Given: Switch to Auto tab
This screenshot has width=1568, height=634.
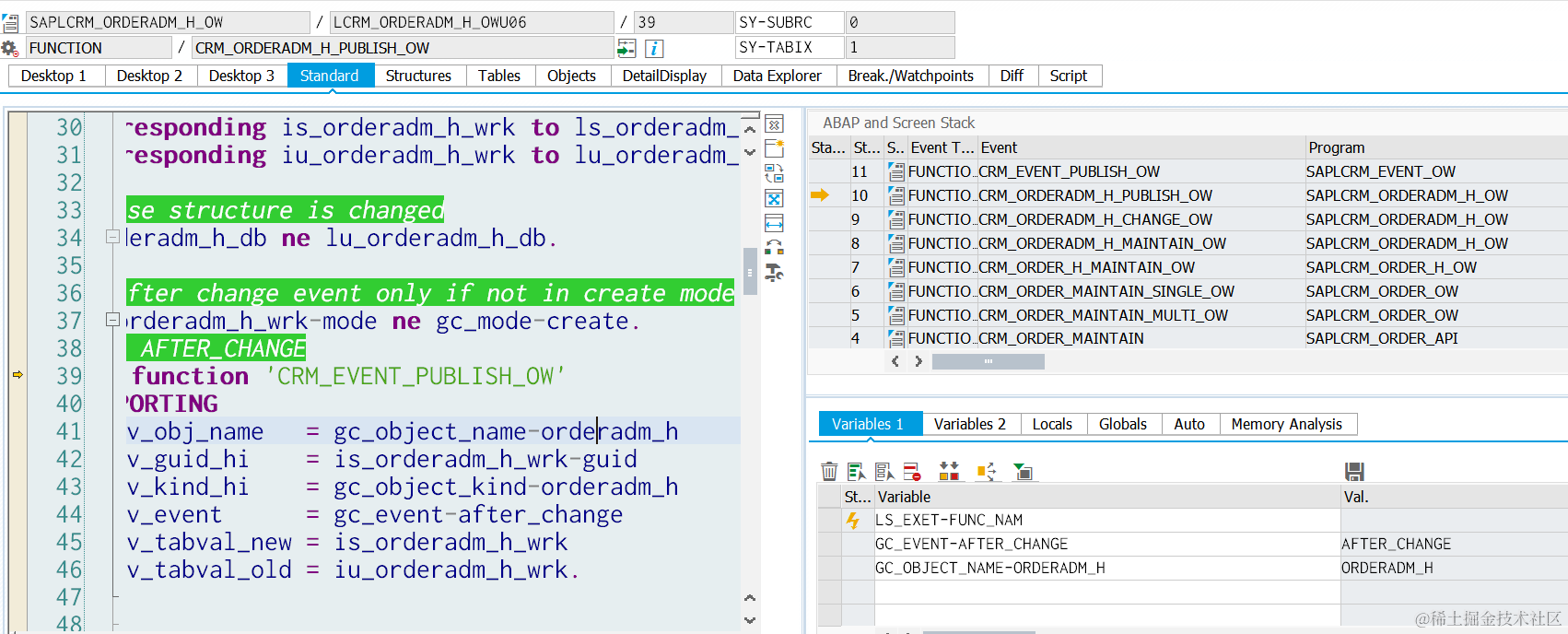Looking at the screenshot, I should (x=1190, y=424).
